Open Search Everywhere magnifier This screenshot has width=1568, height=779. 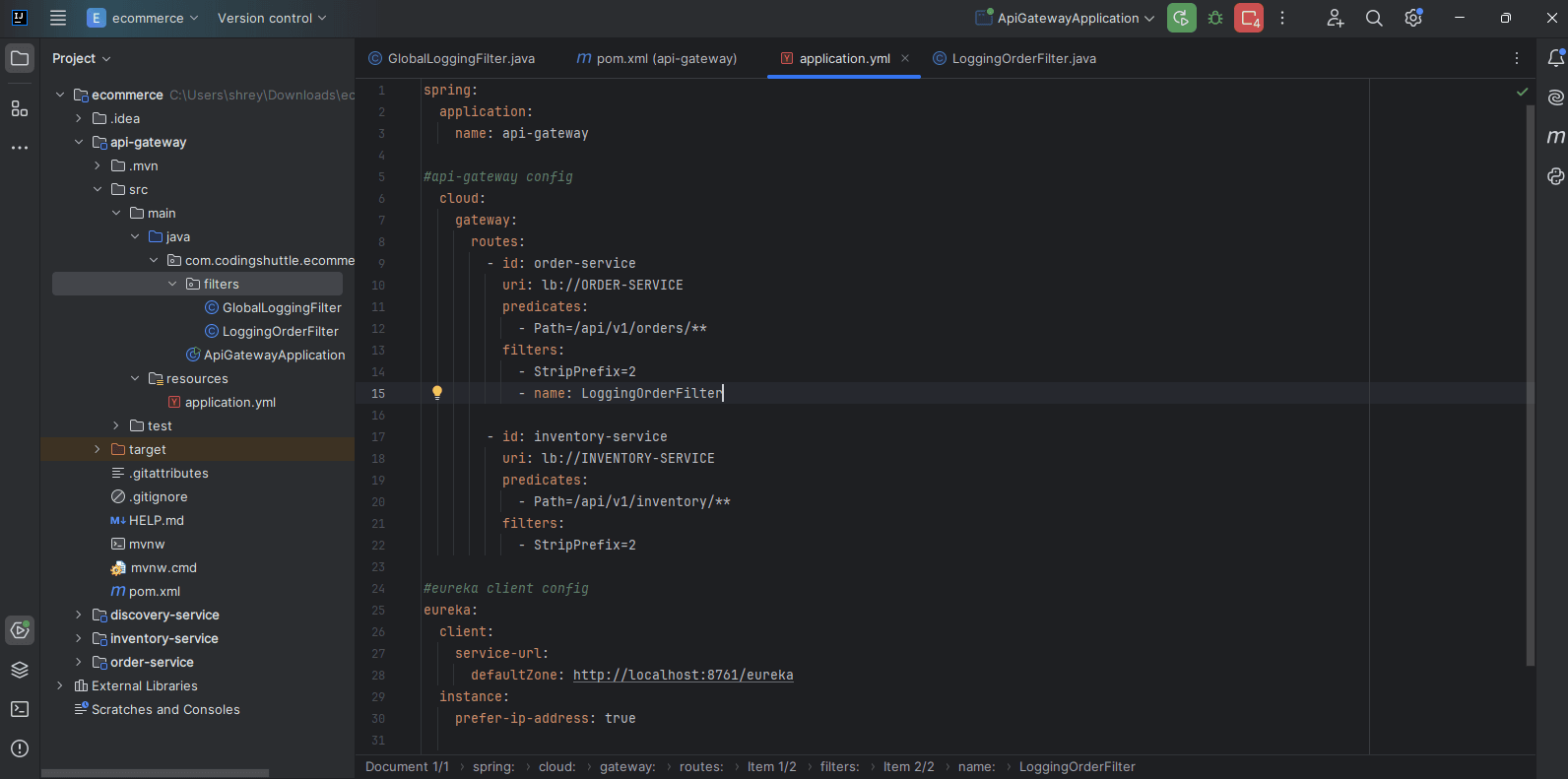pyautogui.click(x=1374, y=18)
